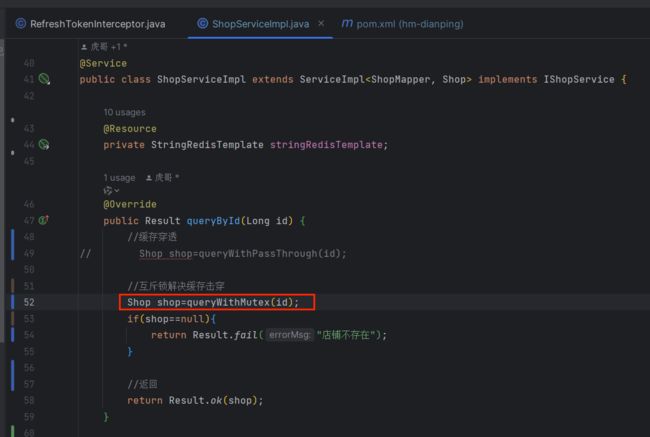
Task: Click the class icon on ShopServiceImpl.java tab
Action: coord(202,24)
